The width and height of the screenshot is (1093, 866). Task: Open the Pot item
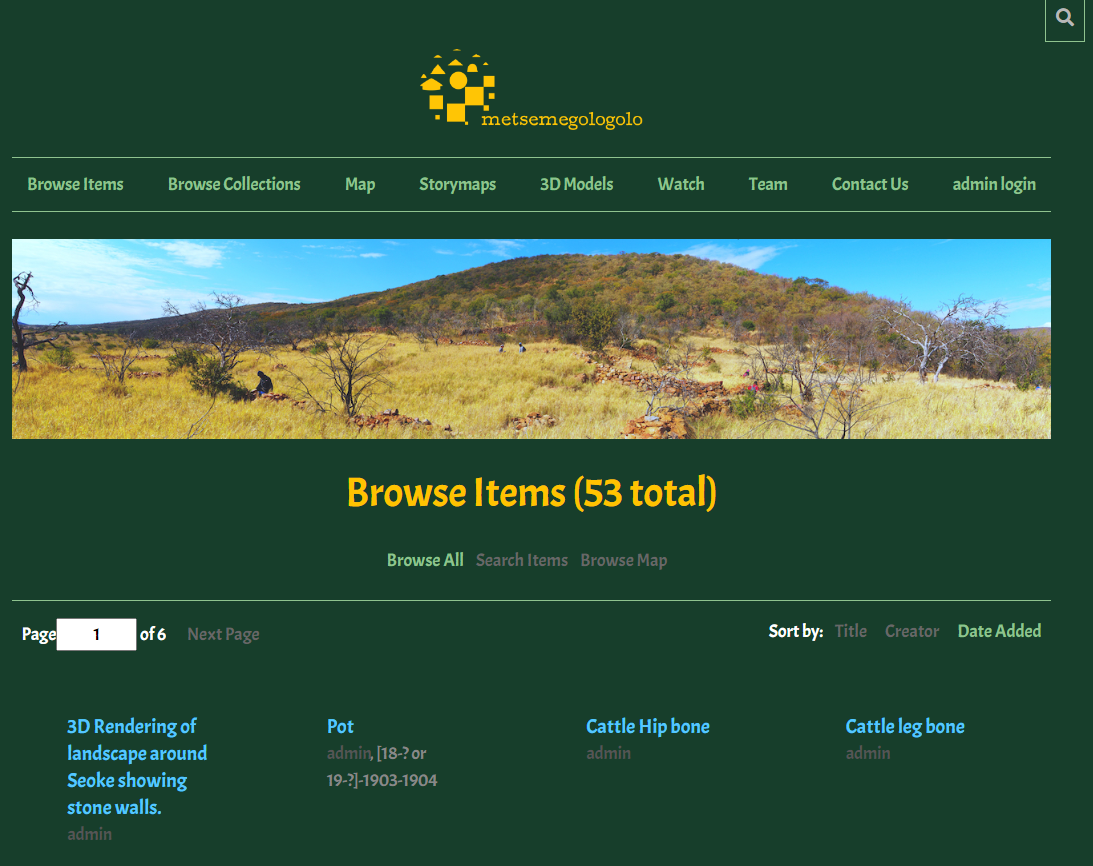[x=340, y=727]
